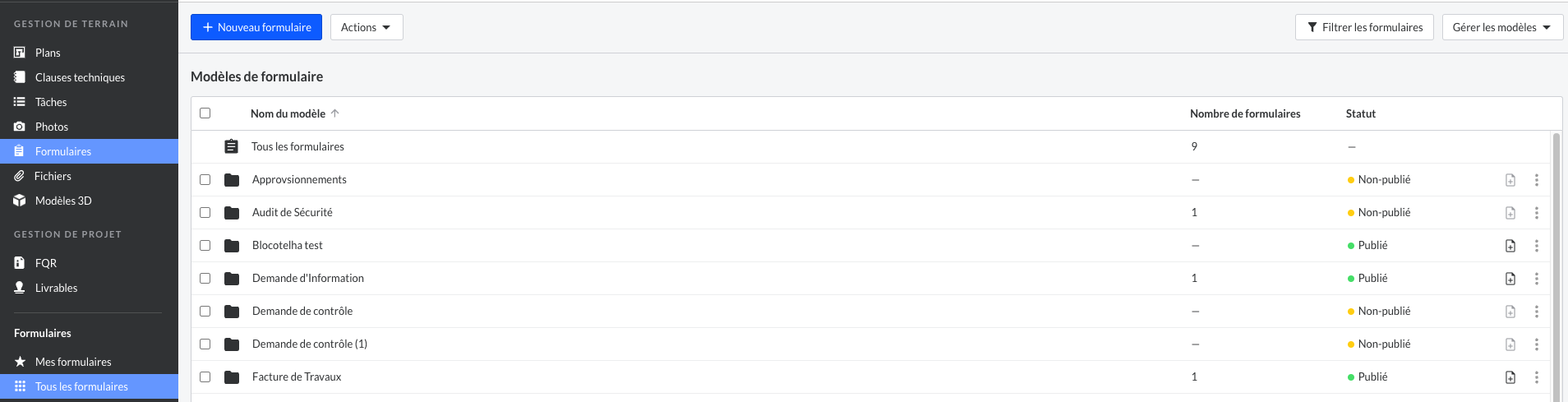
Task: Click the vertical scrollbar of the models table
Action: (x=1556, y=266)
